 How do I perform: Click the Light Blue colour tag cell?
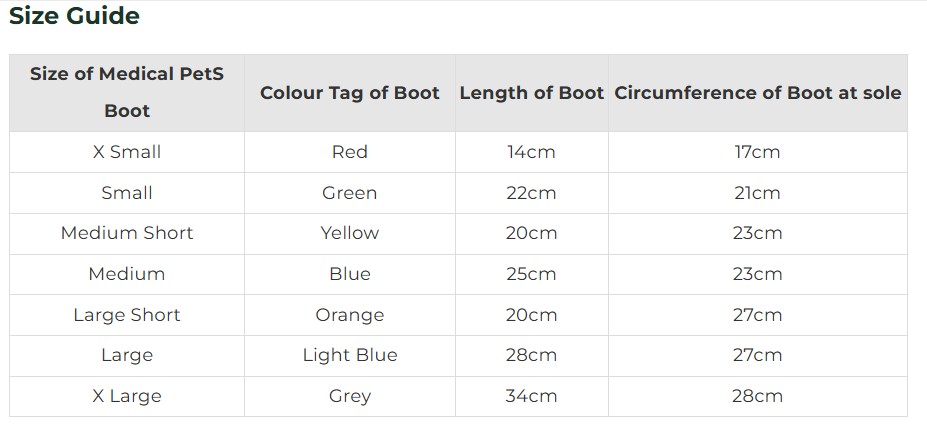(x=350, y=355)
